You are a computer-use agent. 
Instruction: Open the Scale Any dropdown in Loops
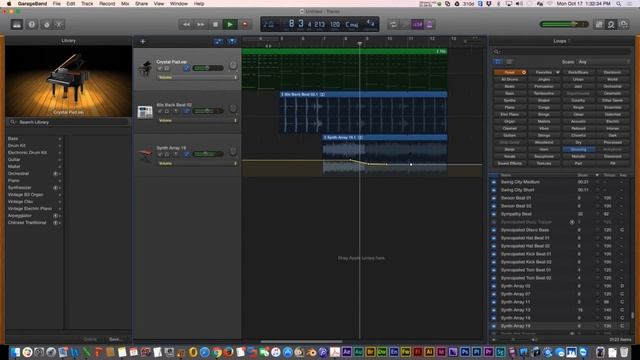(x=603, y=62)
